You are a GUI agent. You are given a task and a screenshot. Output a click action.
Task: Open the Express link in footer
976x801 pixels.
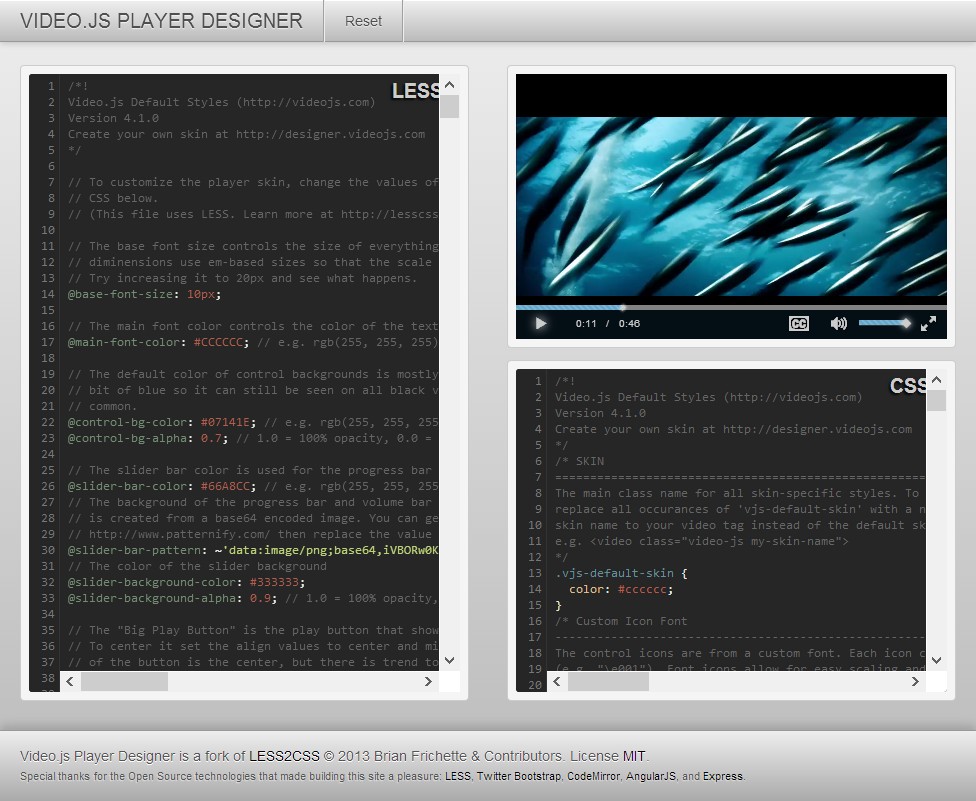pos(723,777)
